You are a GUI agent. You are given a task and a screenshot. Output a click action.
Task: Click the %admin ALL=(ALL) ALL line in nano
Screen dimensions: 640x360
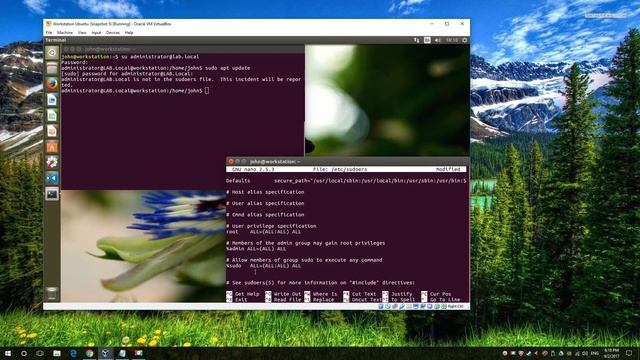256,249
